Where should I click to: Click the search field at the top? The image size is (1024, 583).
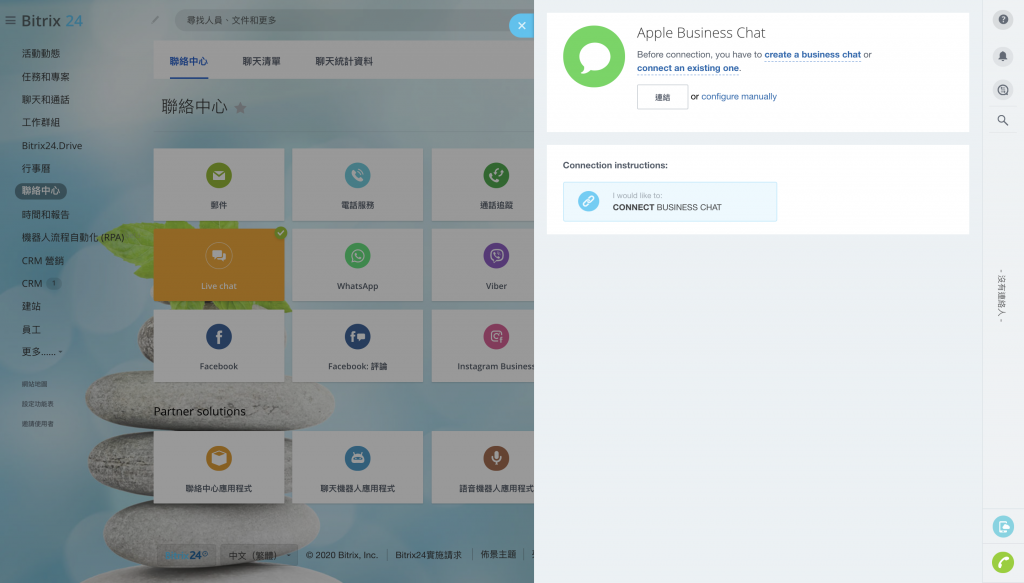[x=340, y=20]
